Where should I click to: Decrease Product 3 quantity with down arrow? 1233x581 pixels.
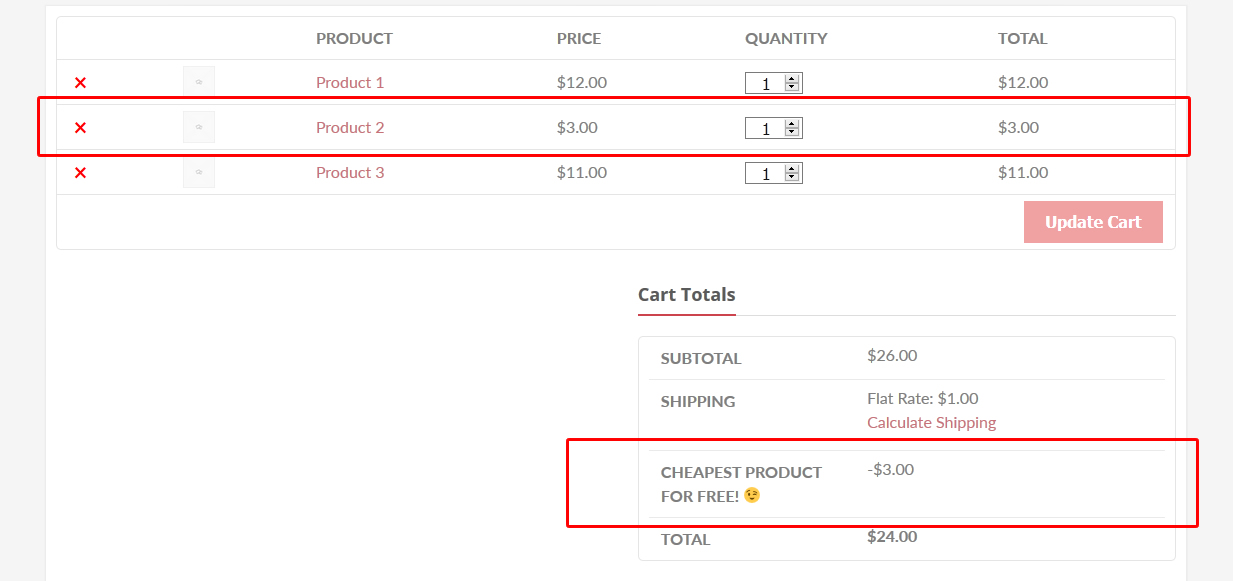(792, 178)
